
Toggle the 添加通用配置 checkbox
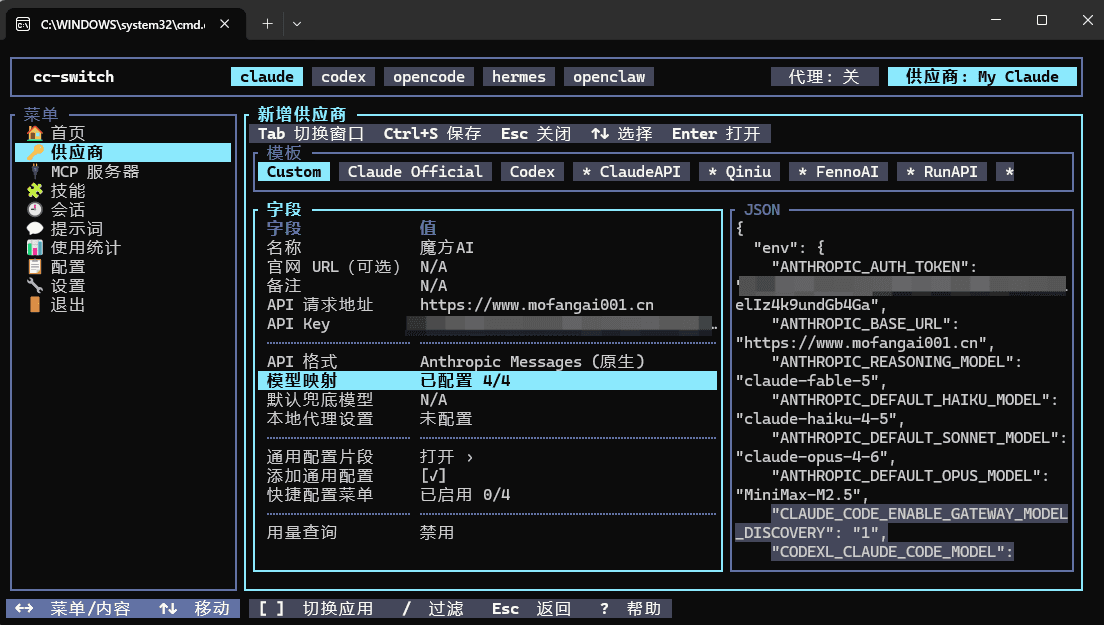point(433,476)
